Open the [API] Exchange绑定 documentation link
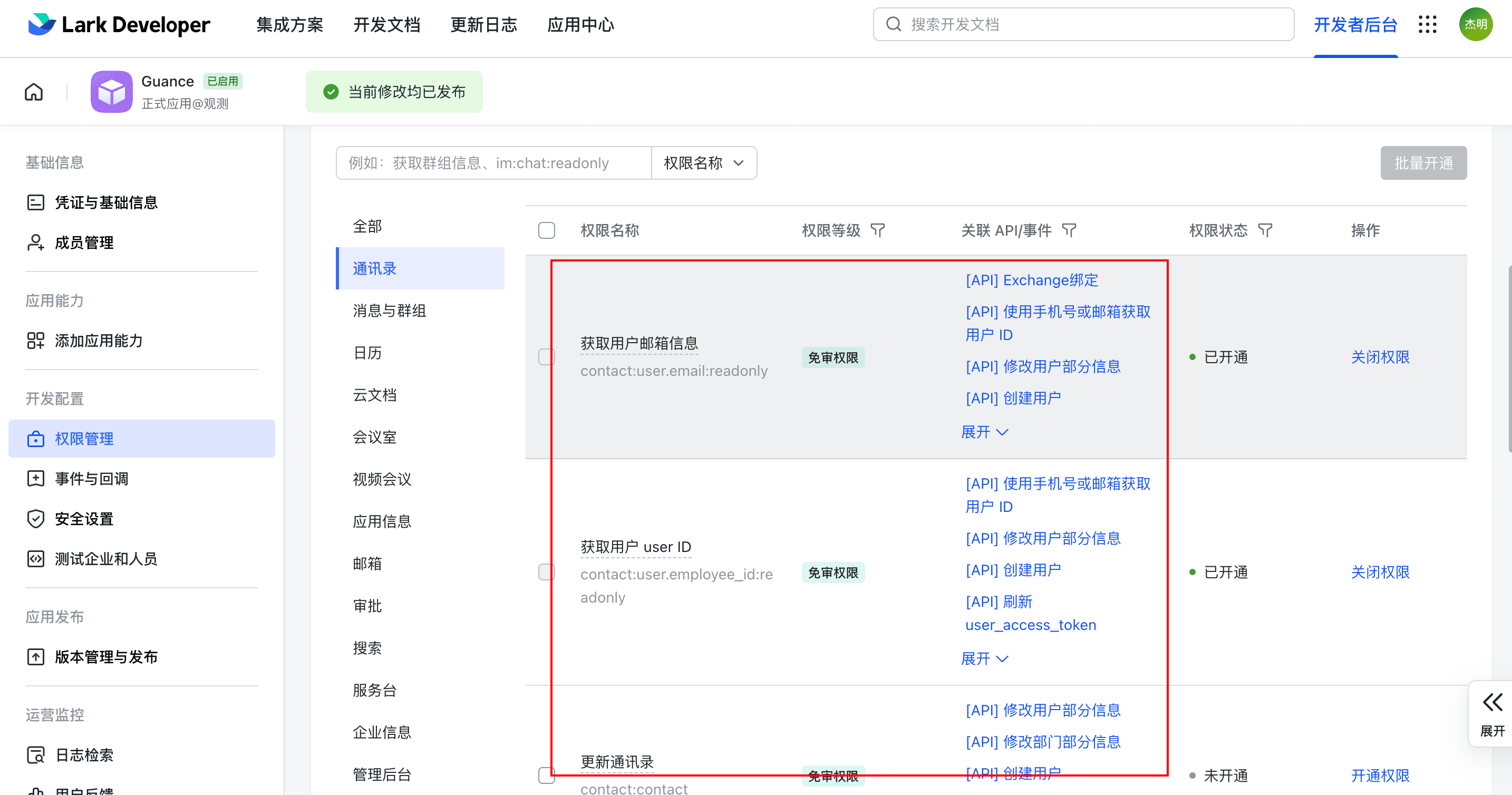 click(x=1031, y=280)
